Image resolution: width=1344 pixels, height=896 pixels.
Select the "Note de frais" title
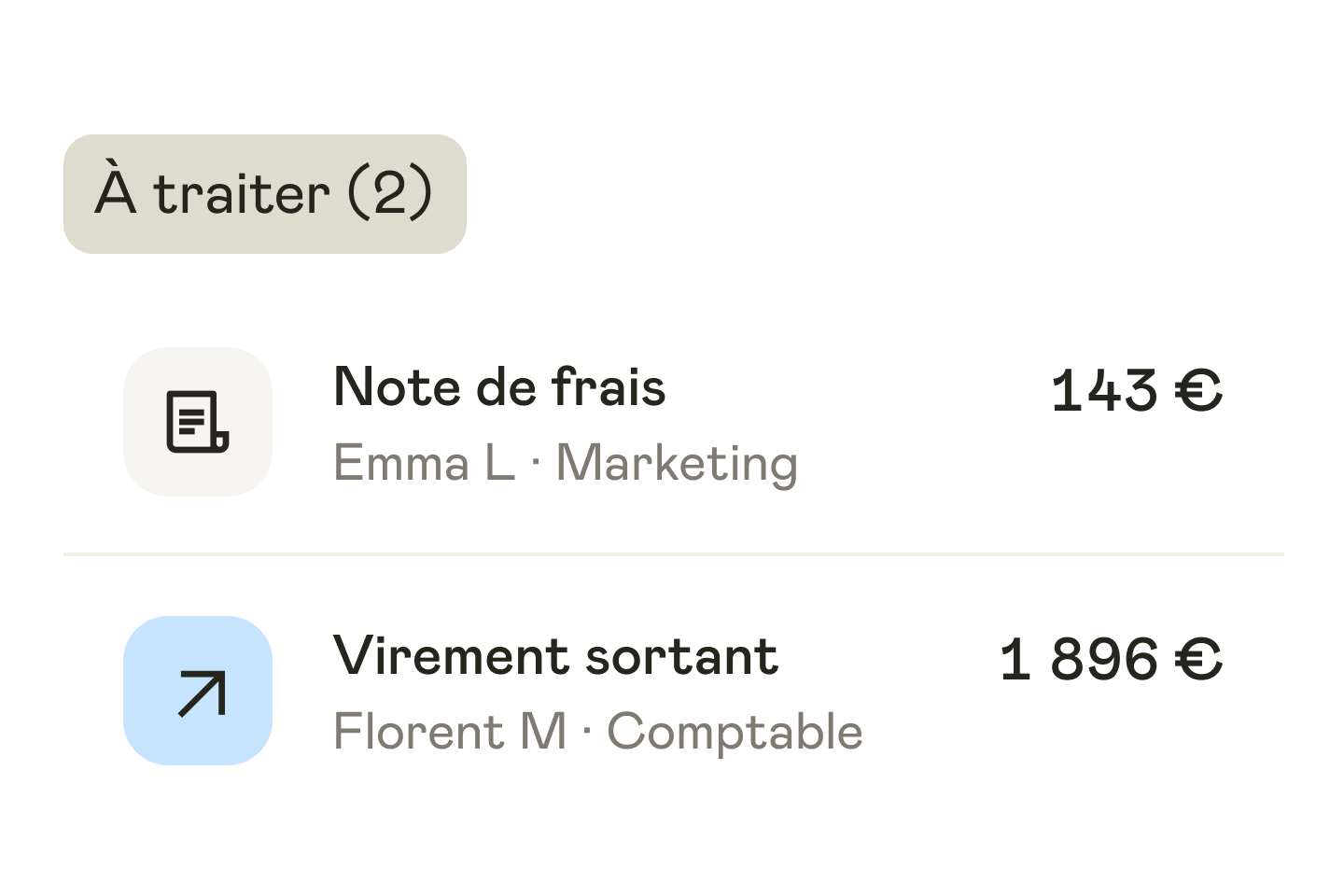[499, 387]
